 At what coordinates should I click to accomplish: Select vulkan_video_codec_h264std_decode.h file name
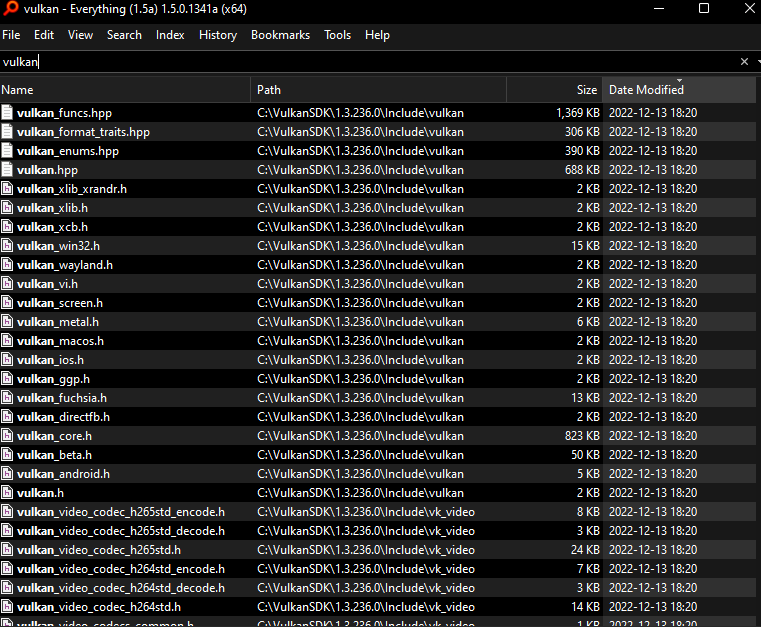(x=121, y=588)
